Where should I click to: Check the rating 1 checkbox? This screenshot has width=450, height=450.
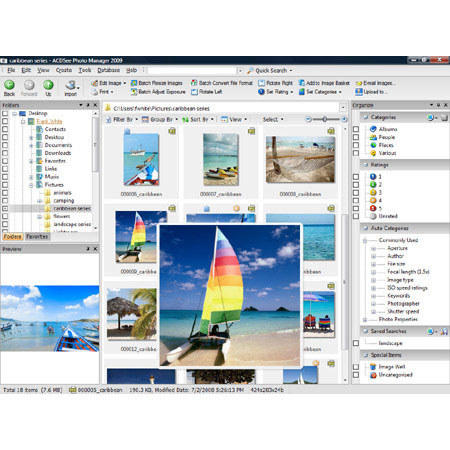coord(356,177)
